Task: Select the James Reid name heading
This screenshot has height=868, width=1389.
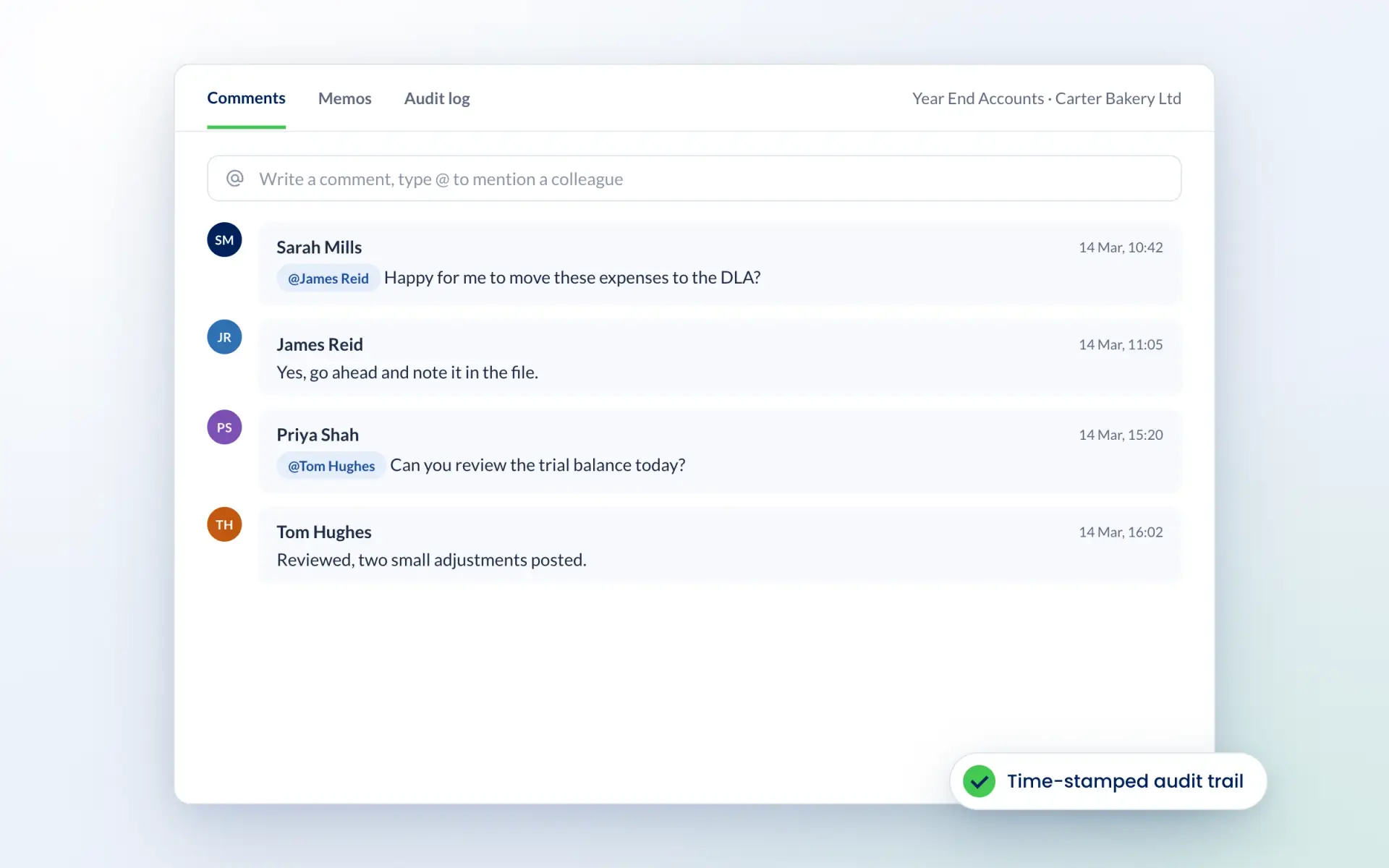Action: tap(320, 344)
